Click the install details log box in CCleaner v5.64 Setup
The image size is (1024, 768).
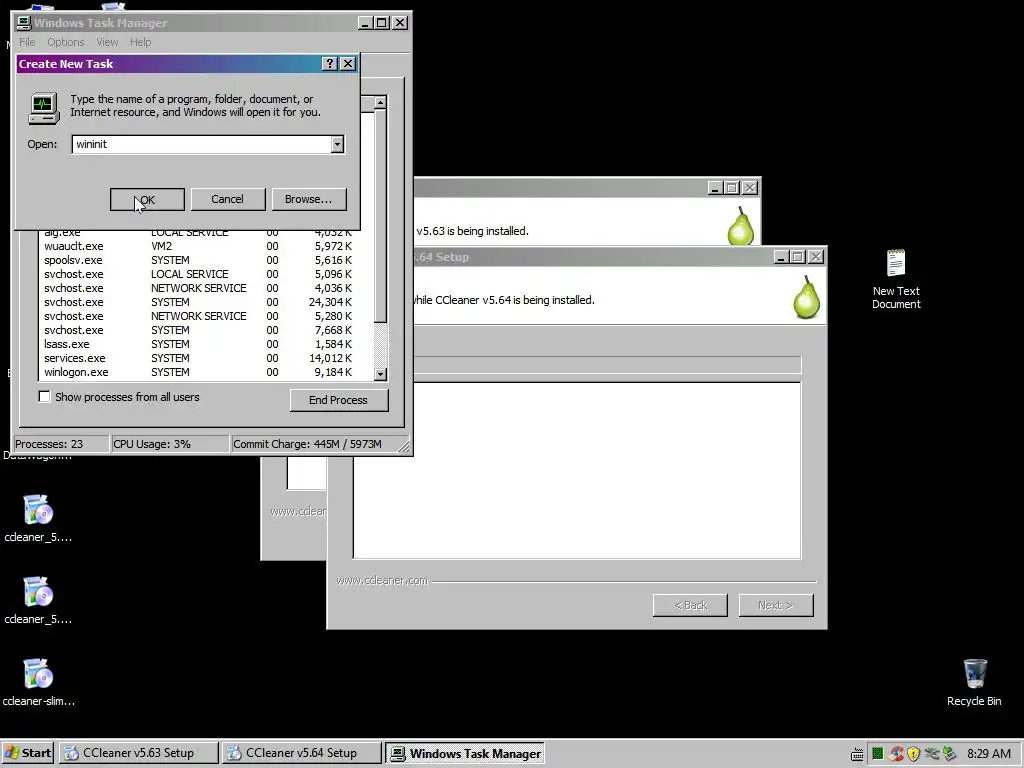tap(577, 471)
